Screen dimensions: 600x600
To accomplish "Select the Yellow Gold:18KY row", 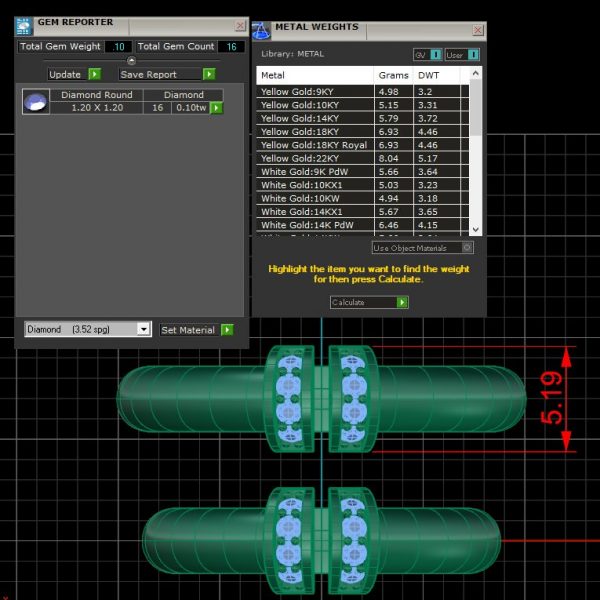I will point(362,132).
